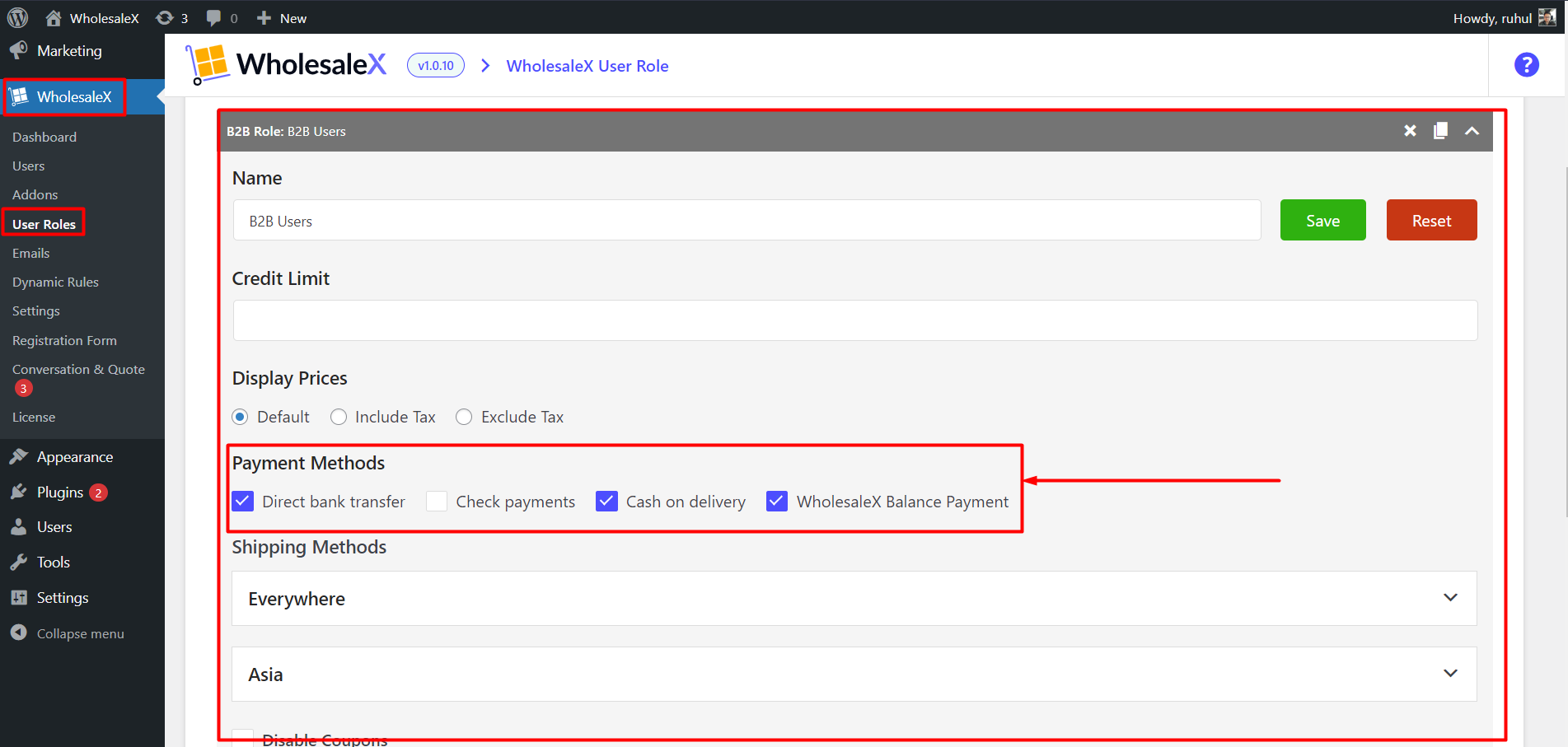This screenshot has width=1568, height=747.
Task: Open the ruhul user avatar menu
Action: (1547, 17)
